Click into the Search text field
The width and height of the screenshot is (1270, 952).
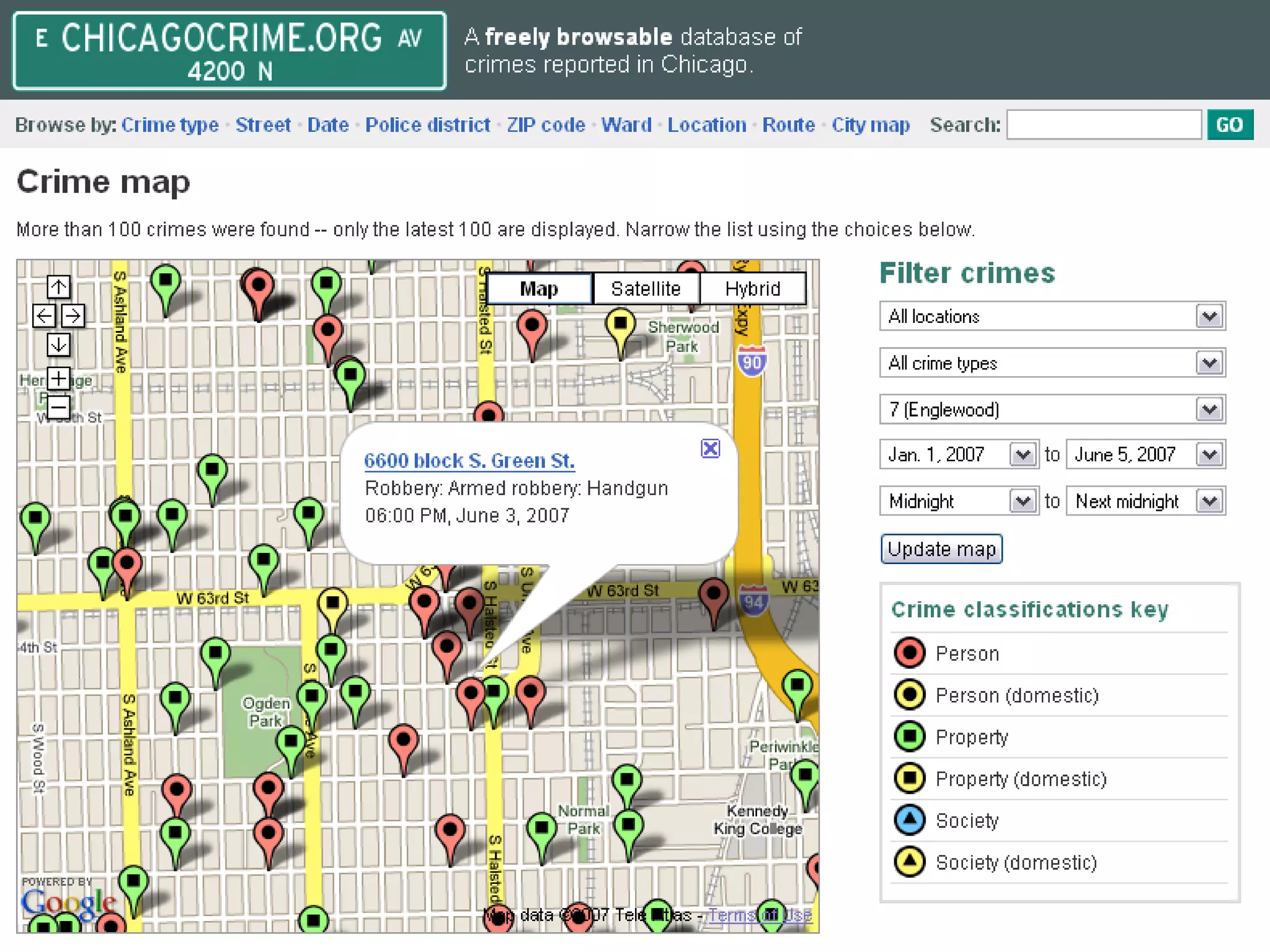click(x=1103, y=125)
